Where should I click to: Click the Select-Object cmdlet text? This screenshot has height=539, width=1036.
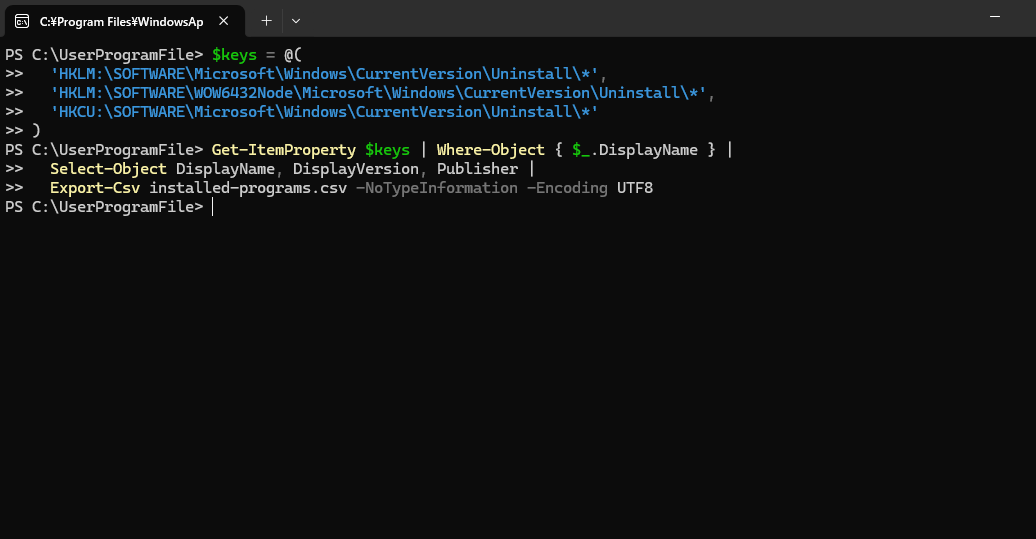(108, 169)
